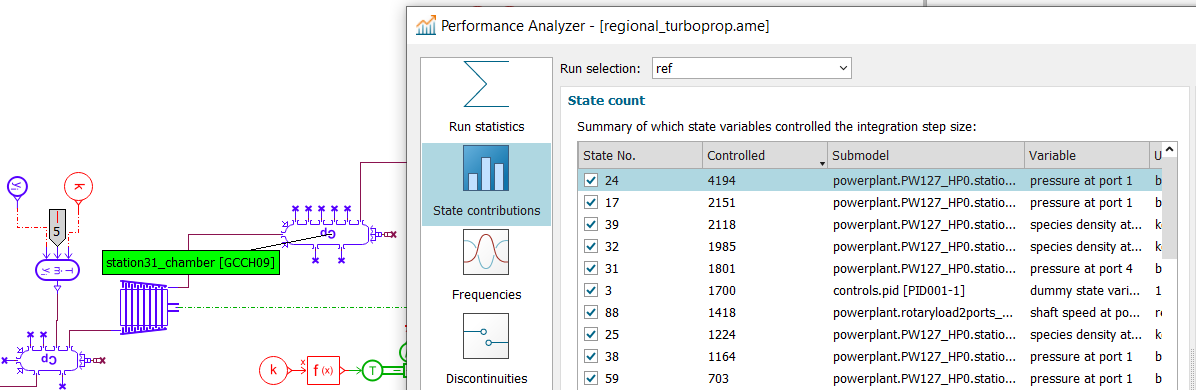Click Frequencies label in sidebar

[x=487, y=295]
